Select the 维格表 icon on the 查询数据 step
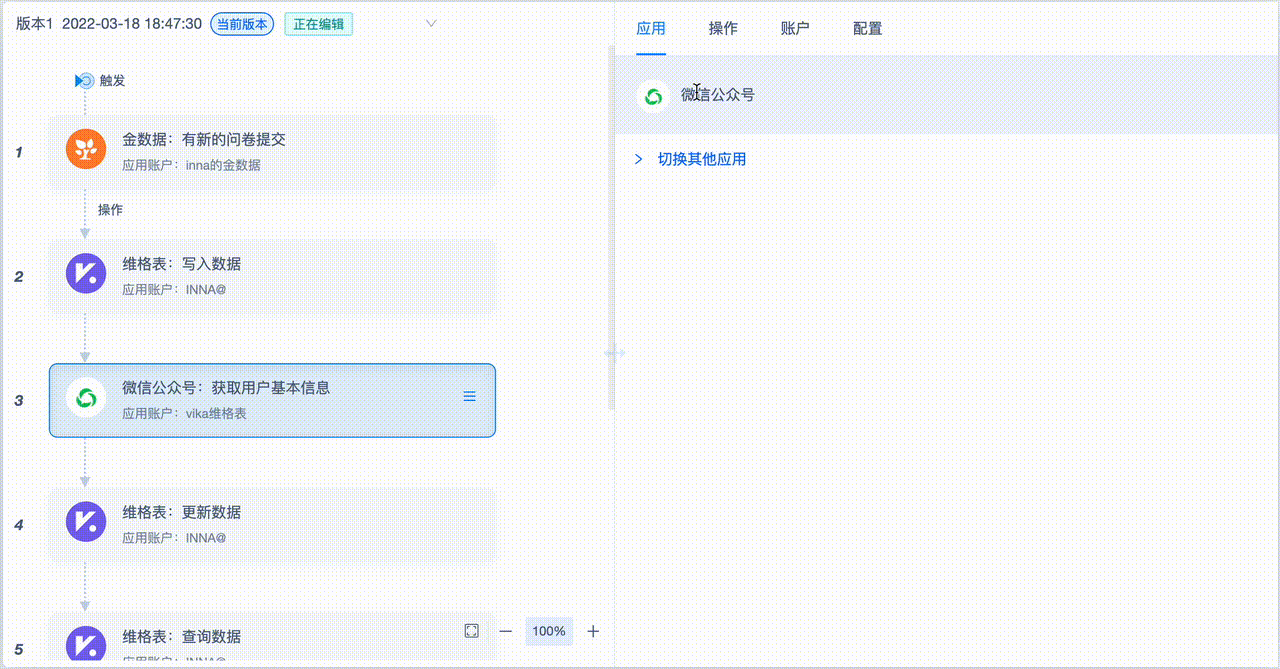1280x669 pixels. 85,645
